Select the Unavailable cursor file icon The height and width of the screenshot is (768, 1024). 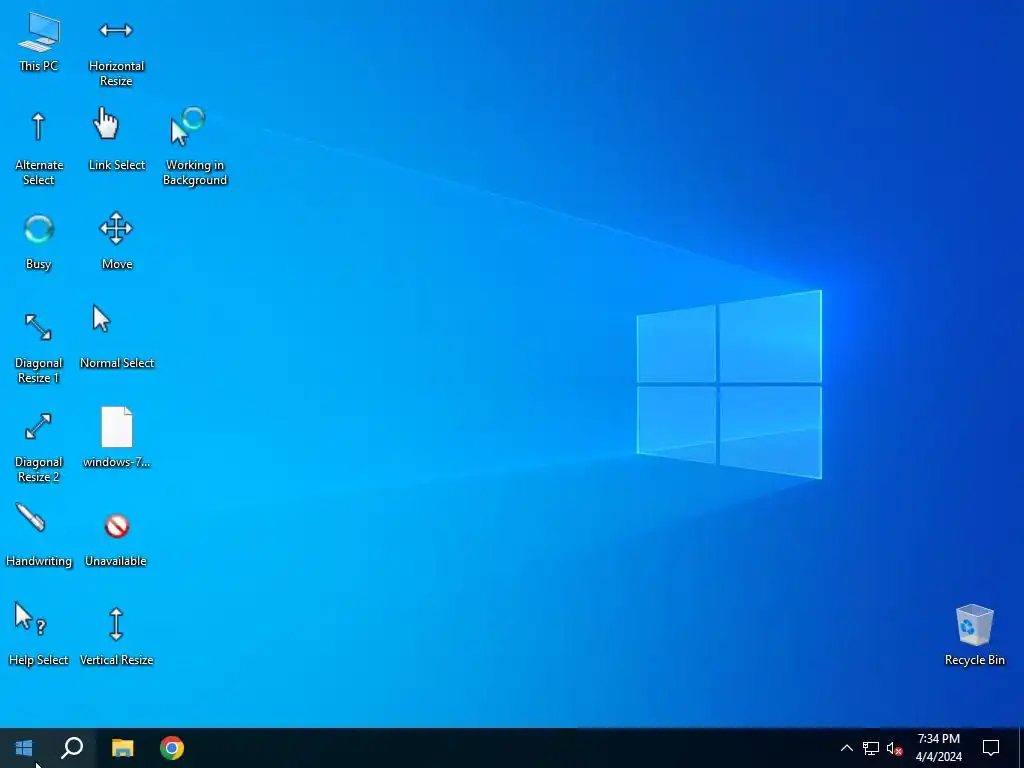[116, 540]
